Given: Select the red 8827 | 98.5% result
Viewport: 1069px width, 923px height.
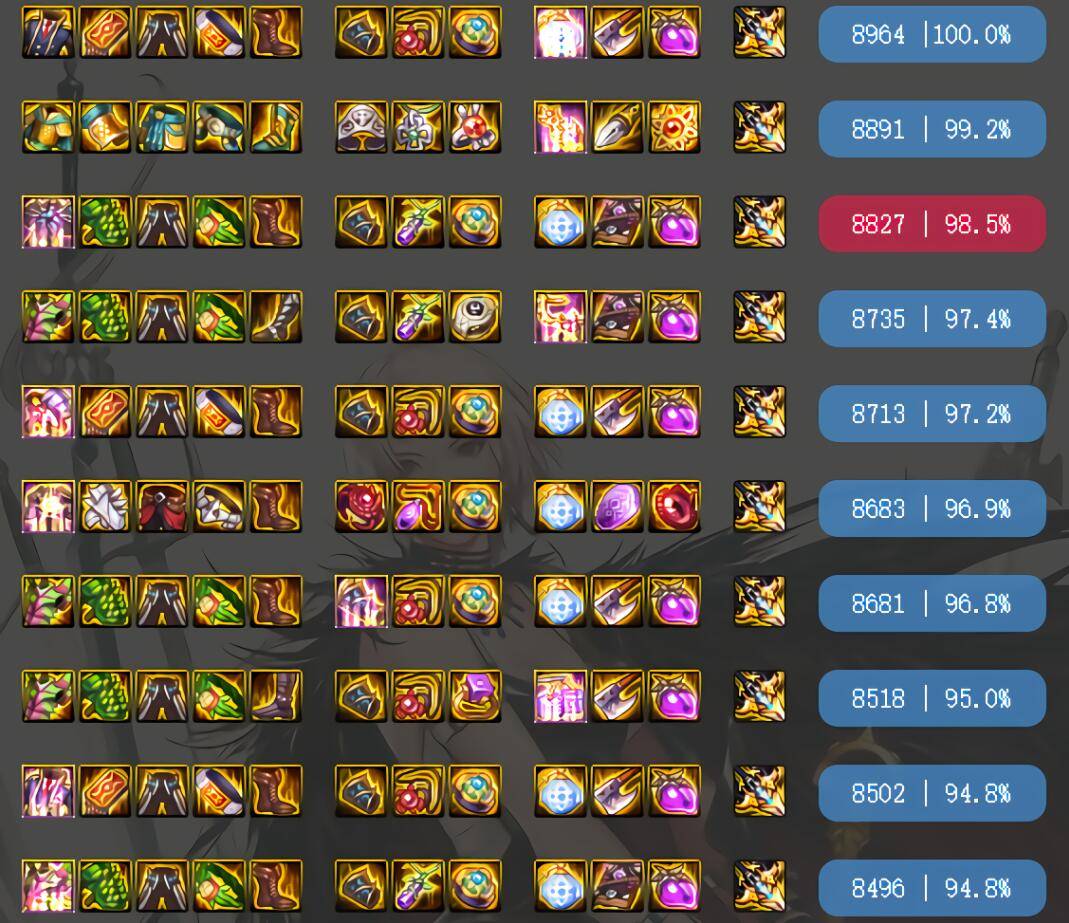Looking at the screenshot, I should pyautogui.click(x=931, y=224).
